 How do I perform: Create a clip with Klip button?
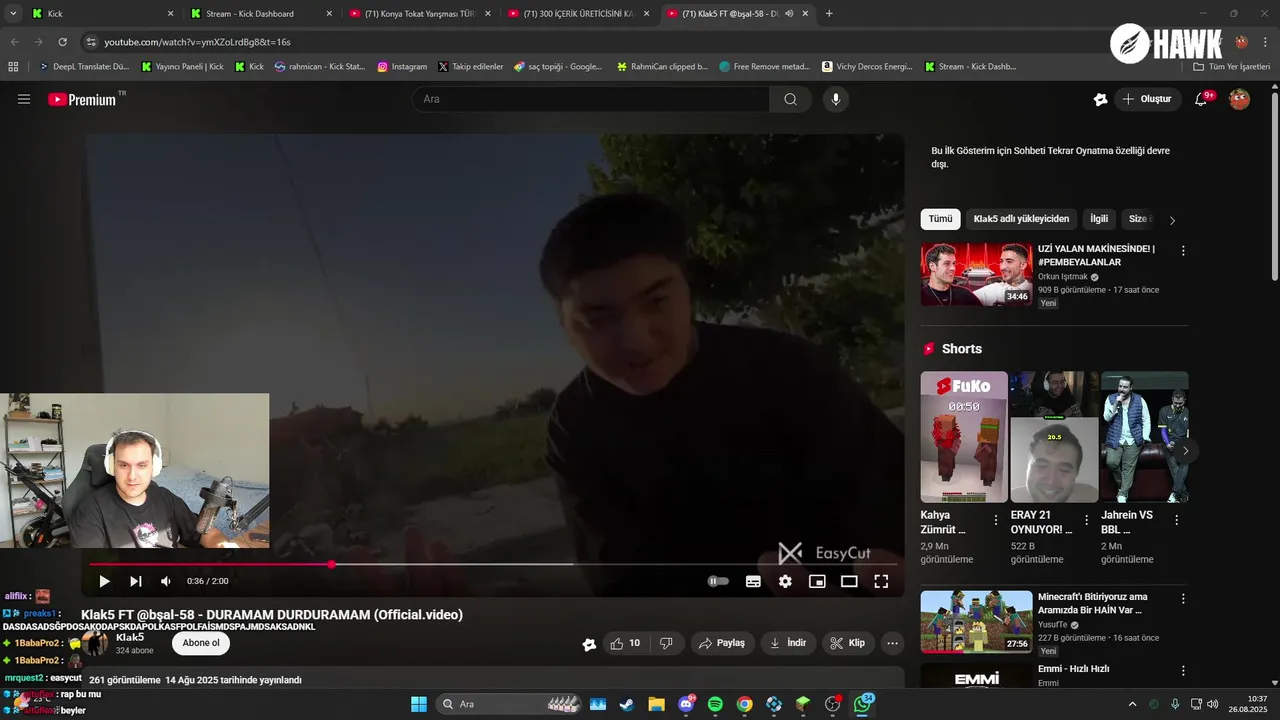(x=848, y=643)
